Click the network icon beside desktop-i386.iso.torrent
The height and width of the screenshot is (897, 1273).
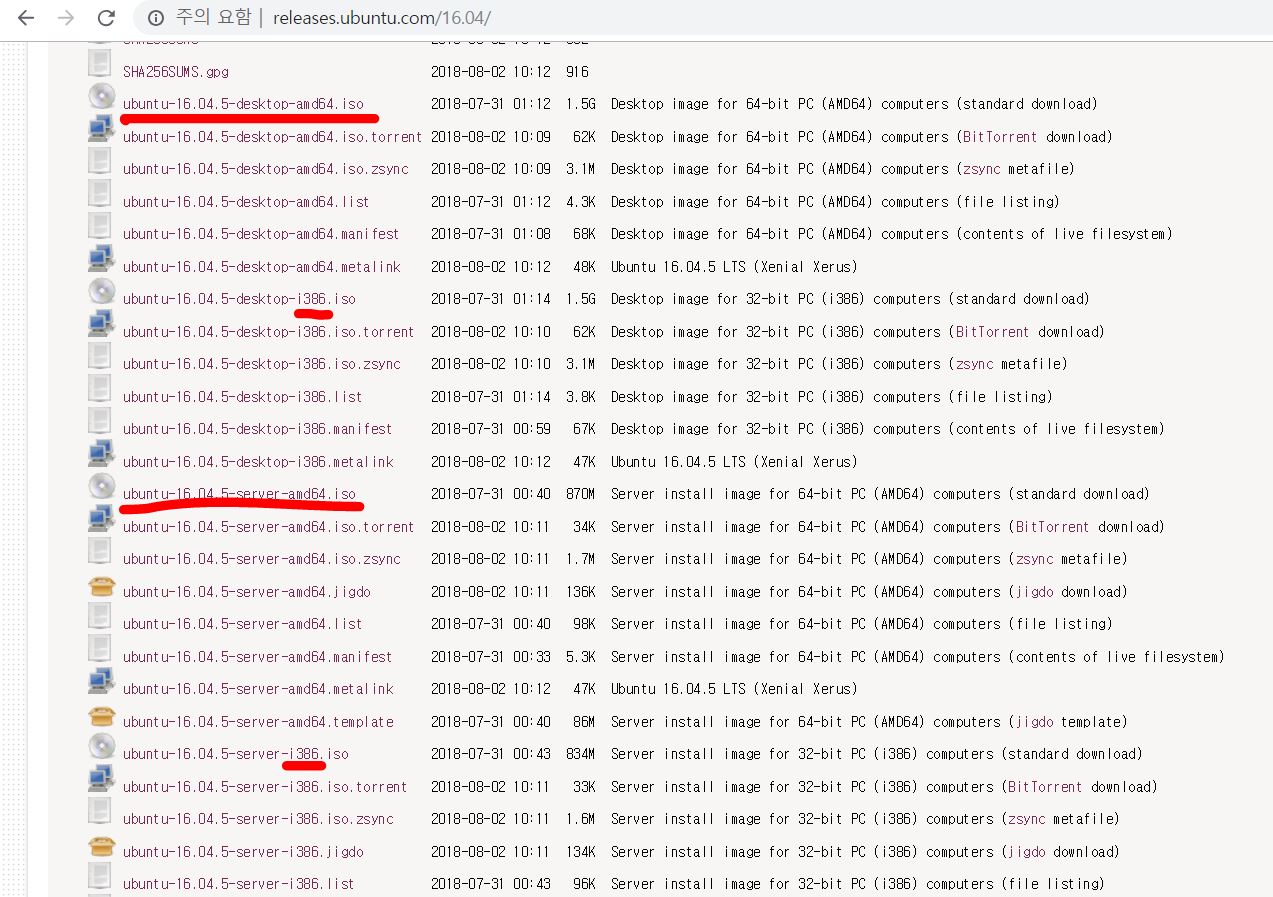point(101,324)
